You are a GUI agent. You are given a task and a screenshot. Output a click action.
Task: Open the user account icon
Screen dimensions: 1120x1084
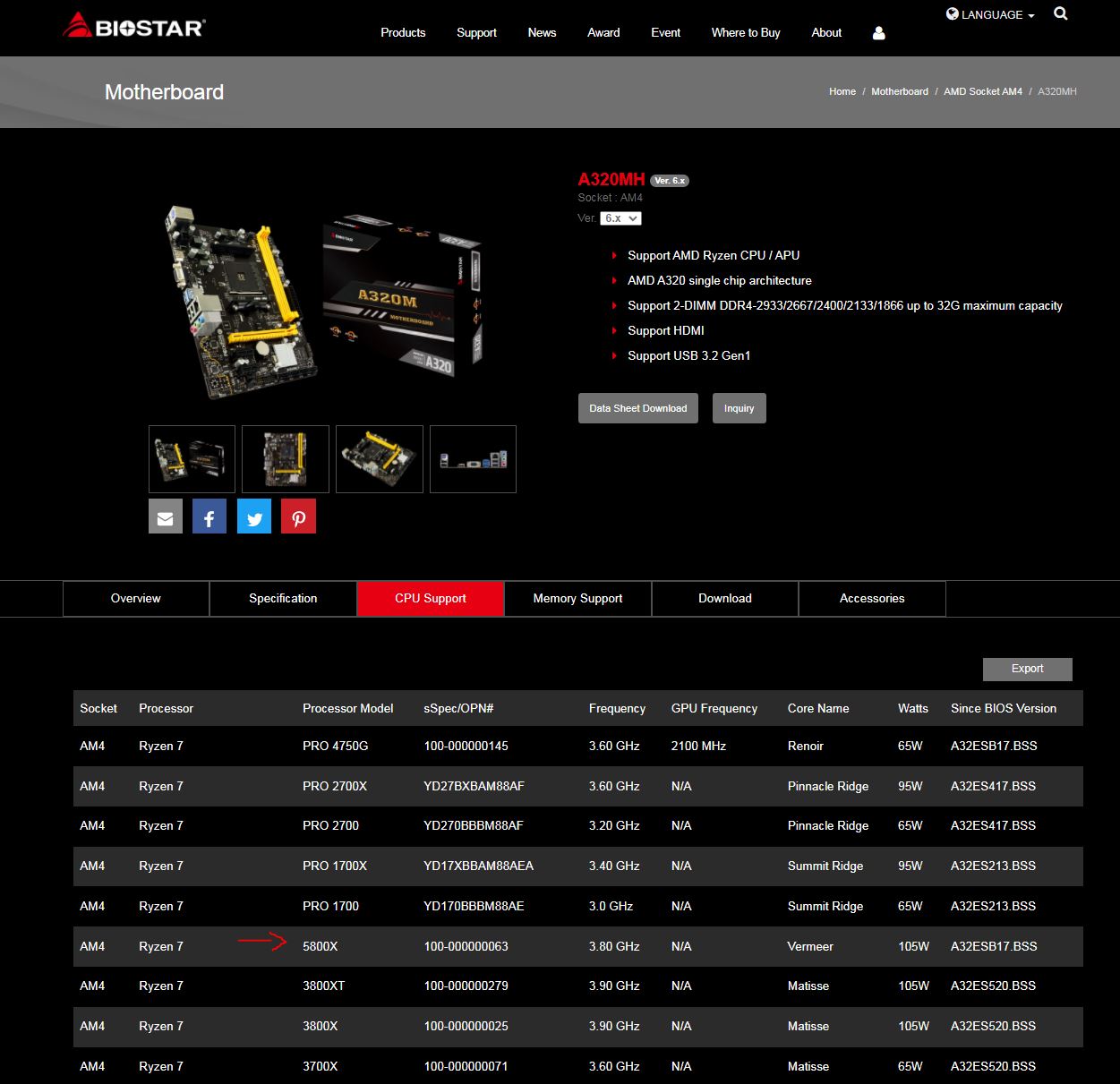pos(878,33)
